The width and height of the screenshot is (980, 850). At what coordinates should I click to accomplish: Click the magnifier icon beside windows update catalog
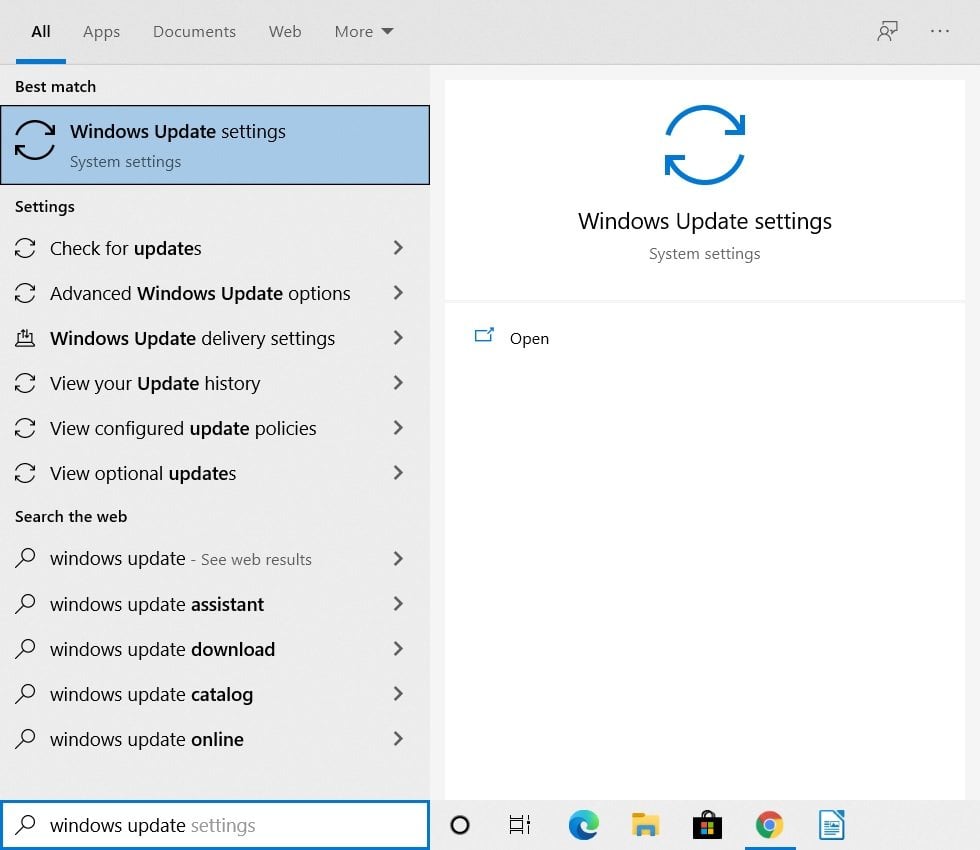(x=25, y=694)
